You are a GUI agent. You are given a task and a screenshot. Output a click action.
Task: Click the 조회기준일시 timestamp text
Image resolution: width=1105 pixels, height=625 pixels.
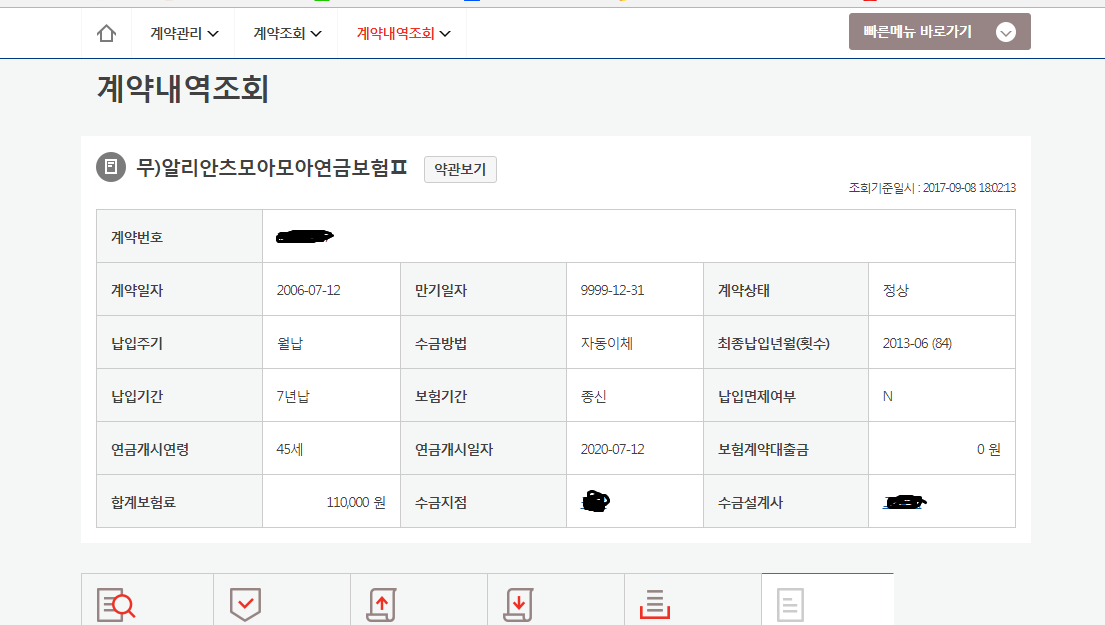[932, 188]
